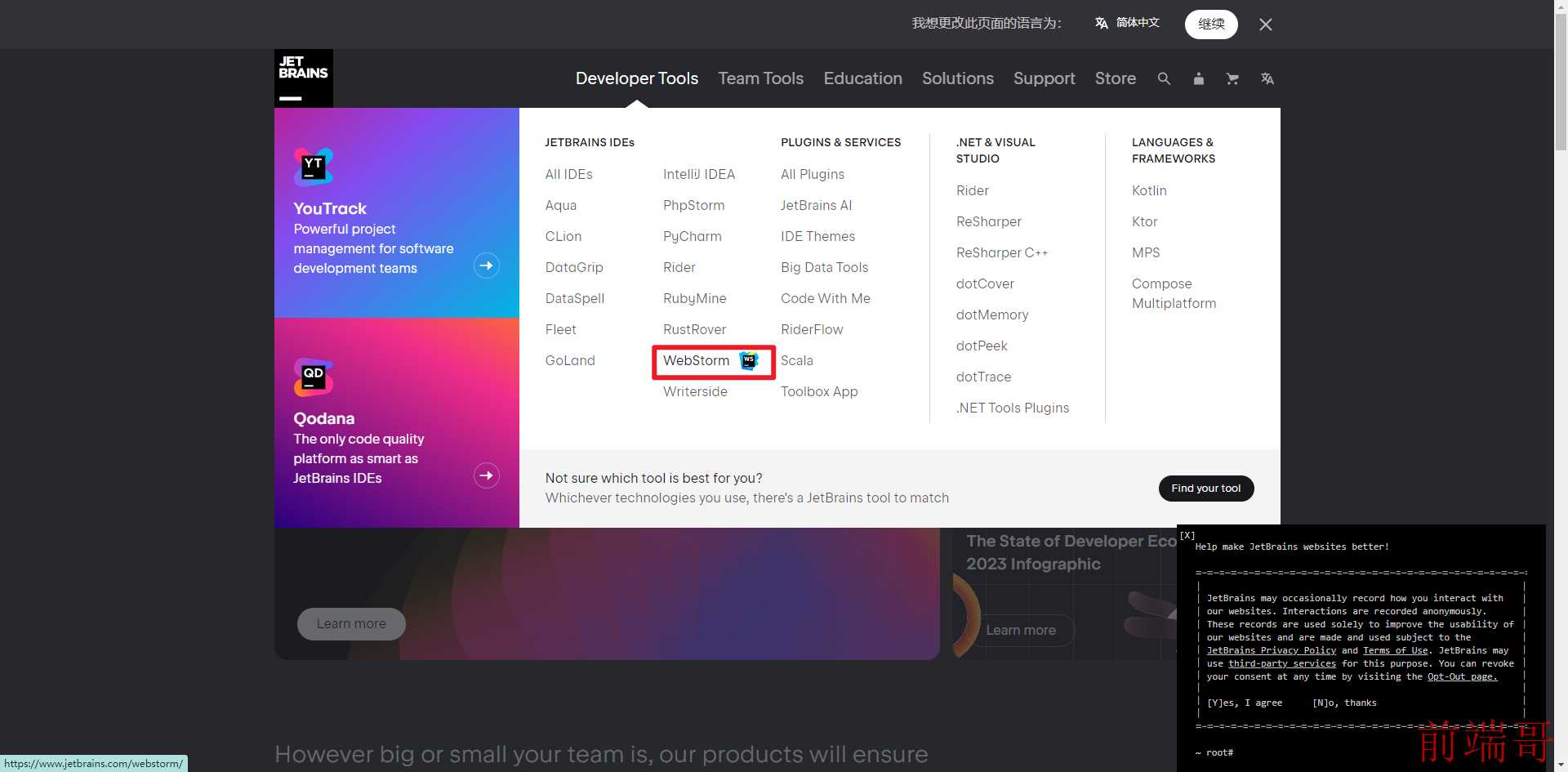Open Rider under .NET & Visual Studio
The image size is (1568, 772).
(973, 190)
